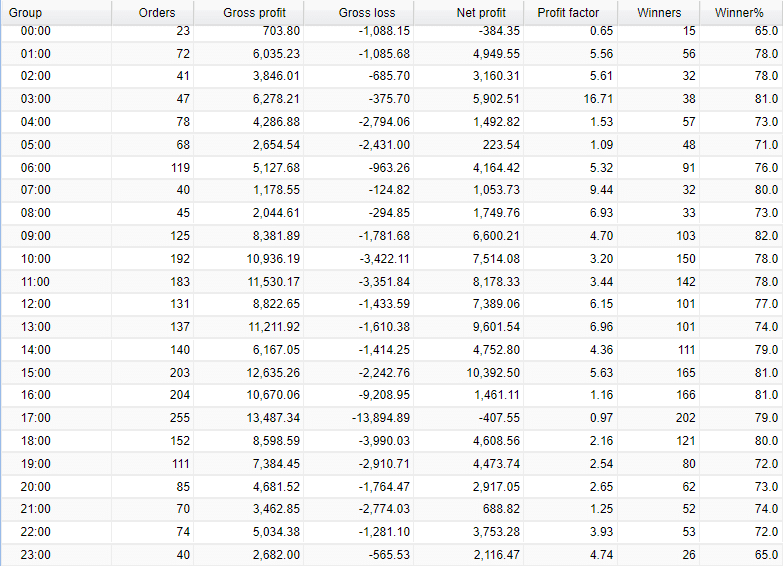Image resolution: width=783 pixels, height=566 pixels.
Task: Sort by the Winners column header
Action: 659,12
